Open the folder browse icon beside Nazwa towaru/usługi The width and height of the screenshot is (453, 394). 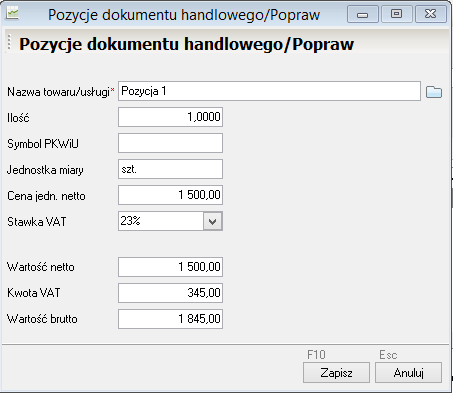(434, 92)
